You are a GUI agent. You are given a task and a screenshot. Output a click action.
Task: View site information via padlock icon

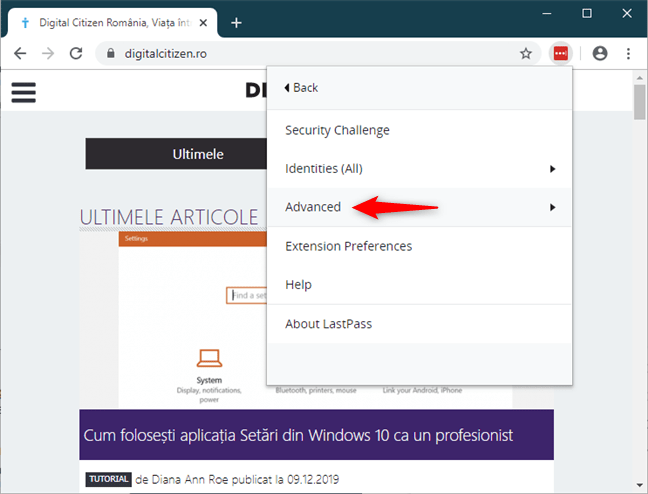pyautogui.click(x=110, y=53)
